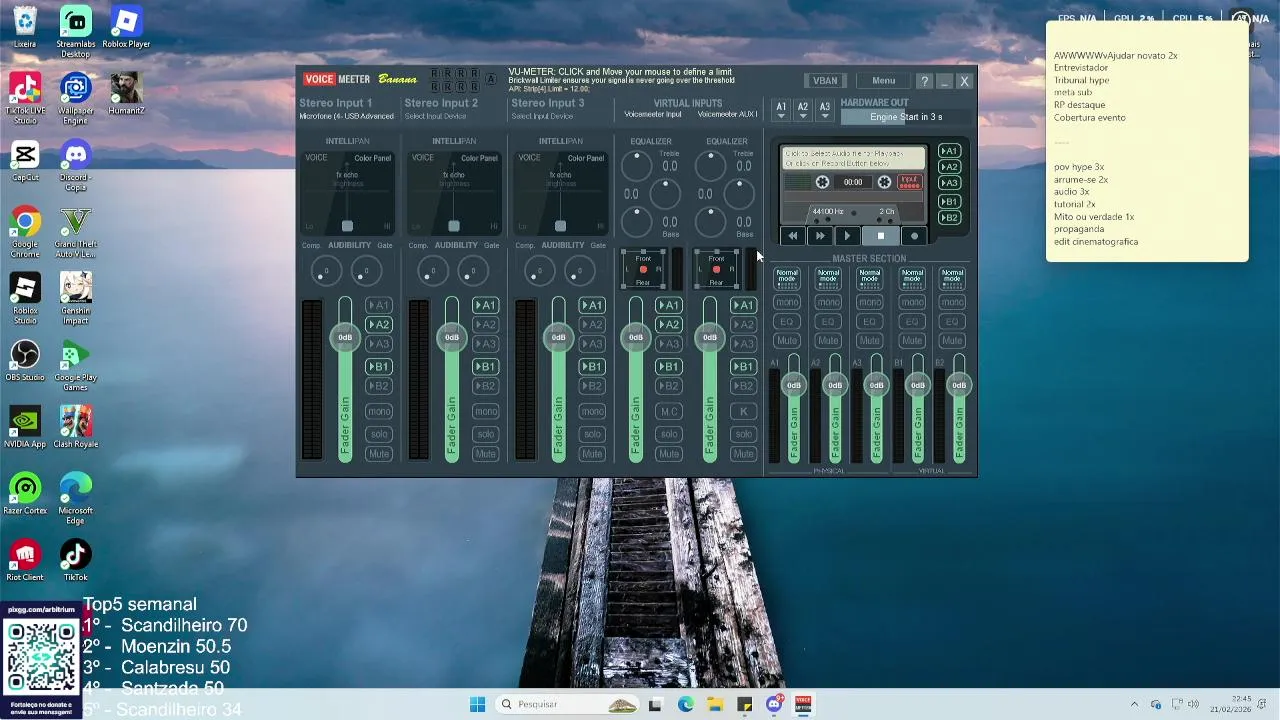The height and width of the screenshot is (720, 1280).
Task: Toggle B2 routing on Stereo Input 3
Action: (592, 386)
